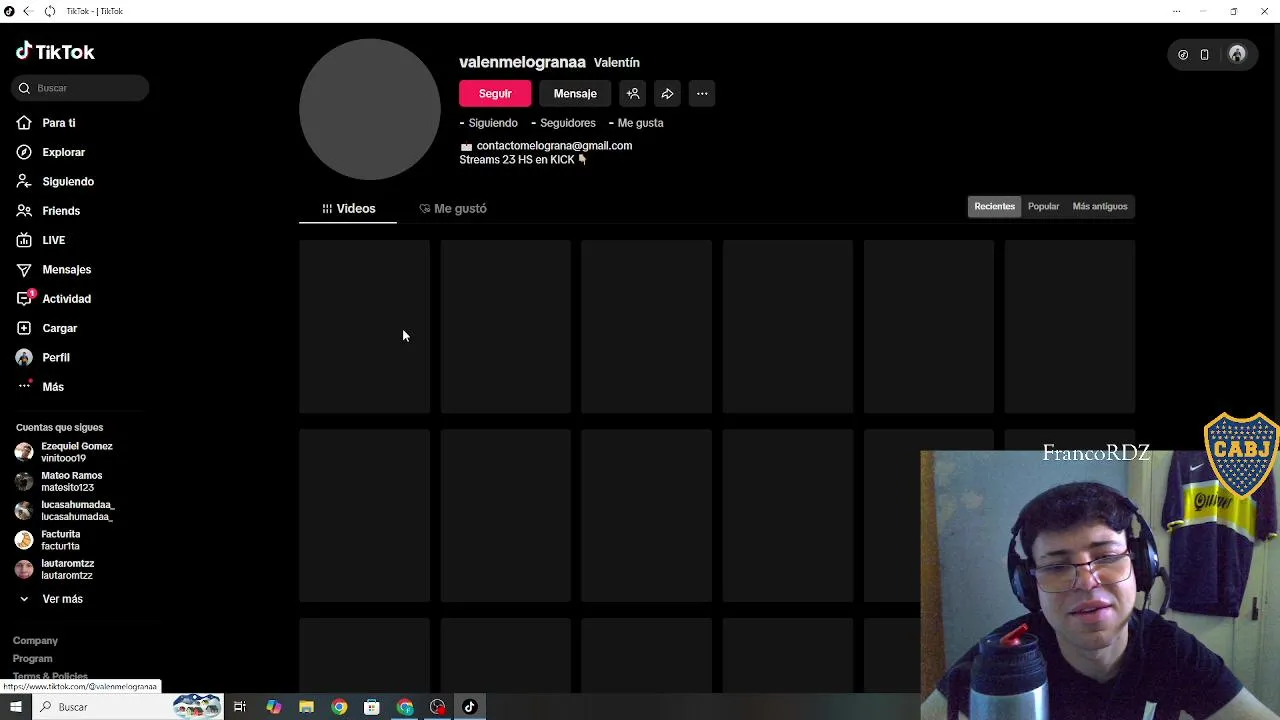The image size is (1280, 720).
Task: Click the Windows taskbar Buscar search box
Action: point(129,707)
